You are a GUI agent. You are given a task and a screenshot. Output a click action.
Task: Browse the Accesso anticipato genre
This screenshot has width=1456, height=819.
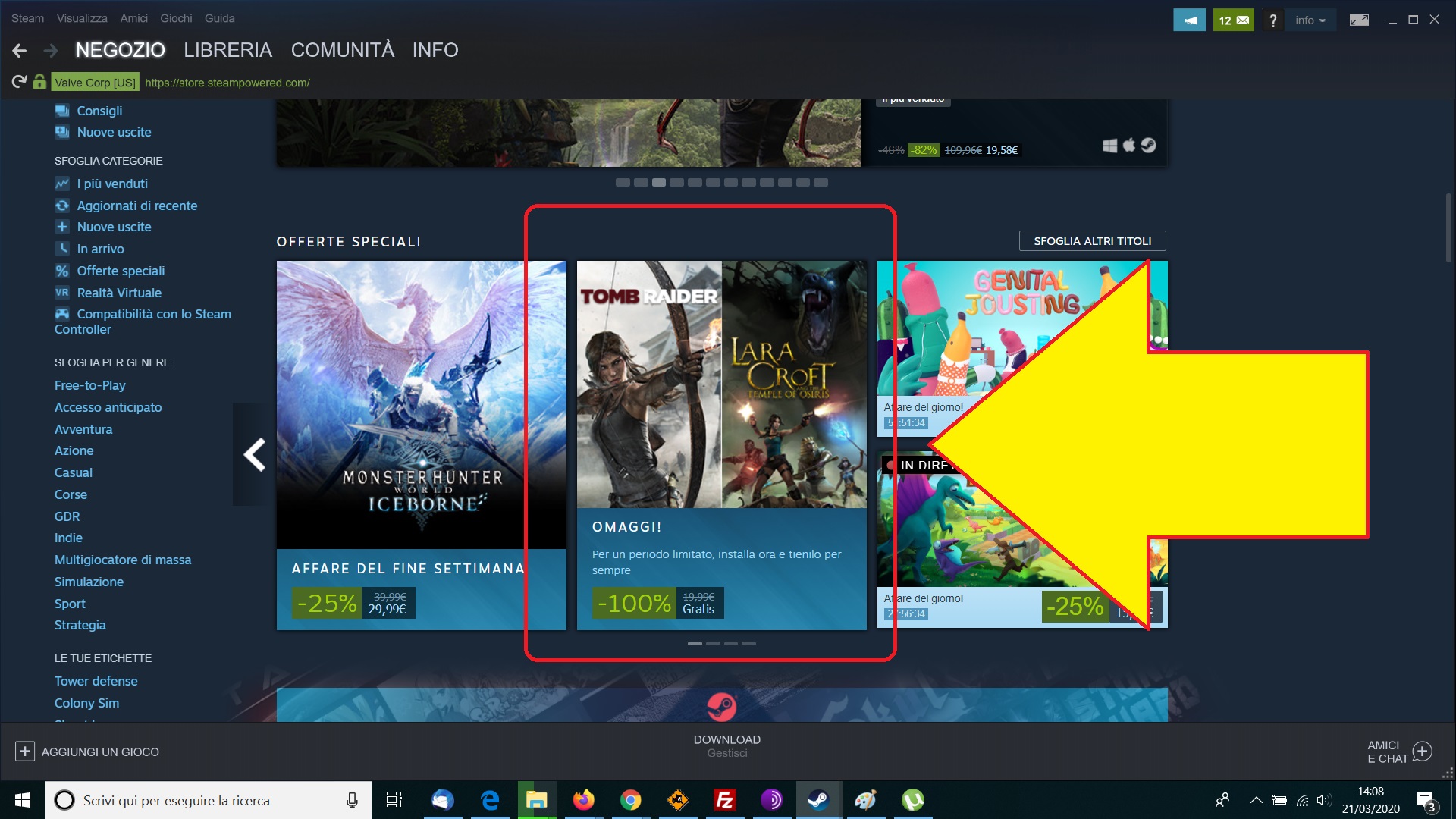point(108,407)
